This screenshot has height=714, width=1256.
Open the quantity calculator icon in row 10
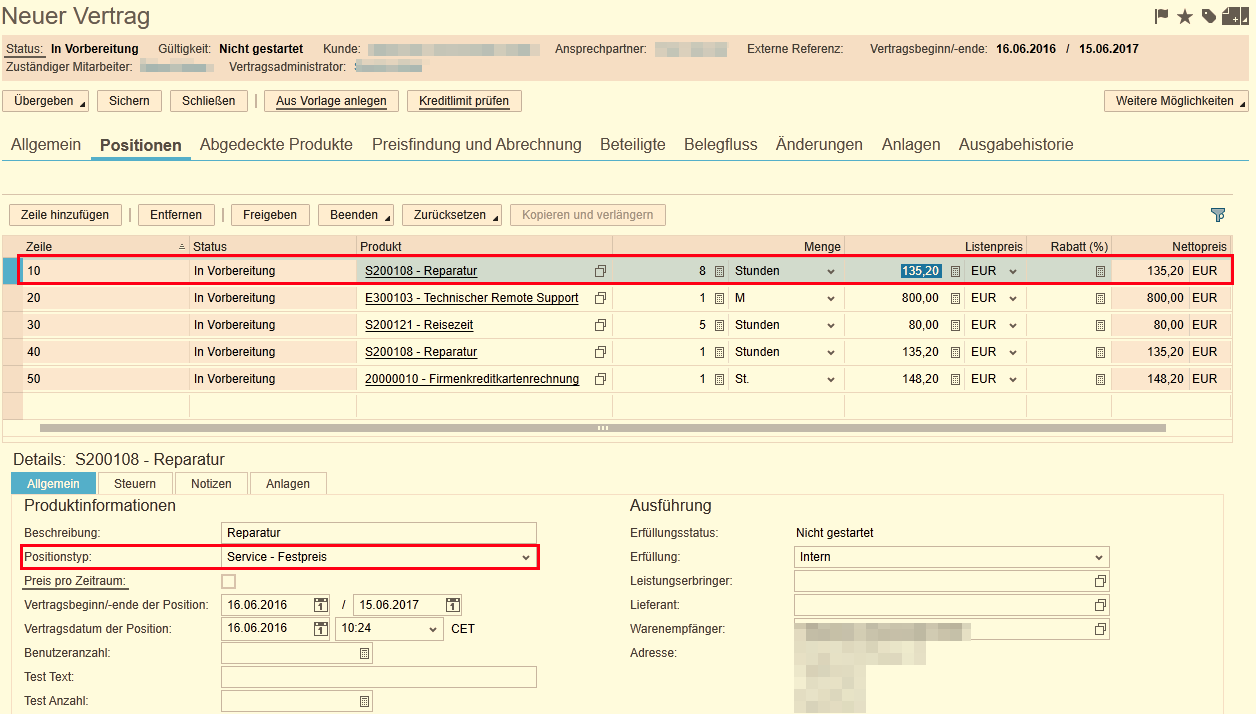[719, 271]
